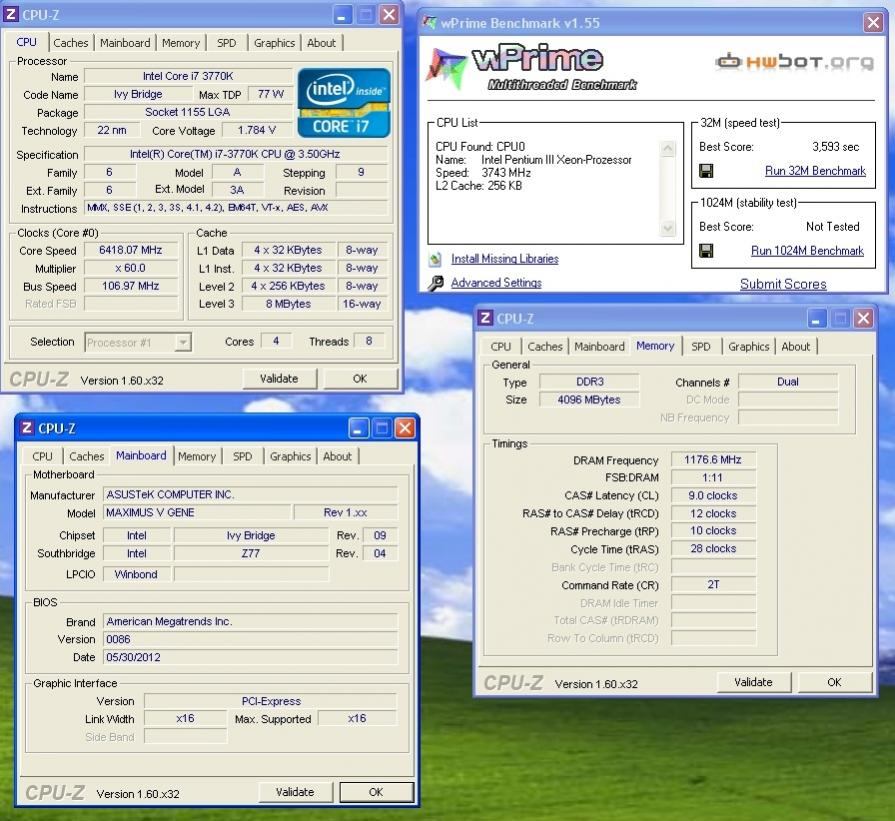
Task: Click the Submit Scores link
Action: tap(783, 284)
